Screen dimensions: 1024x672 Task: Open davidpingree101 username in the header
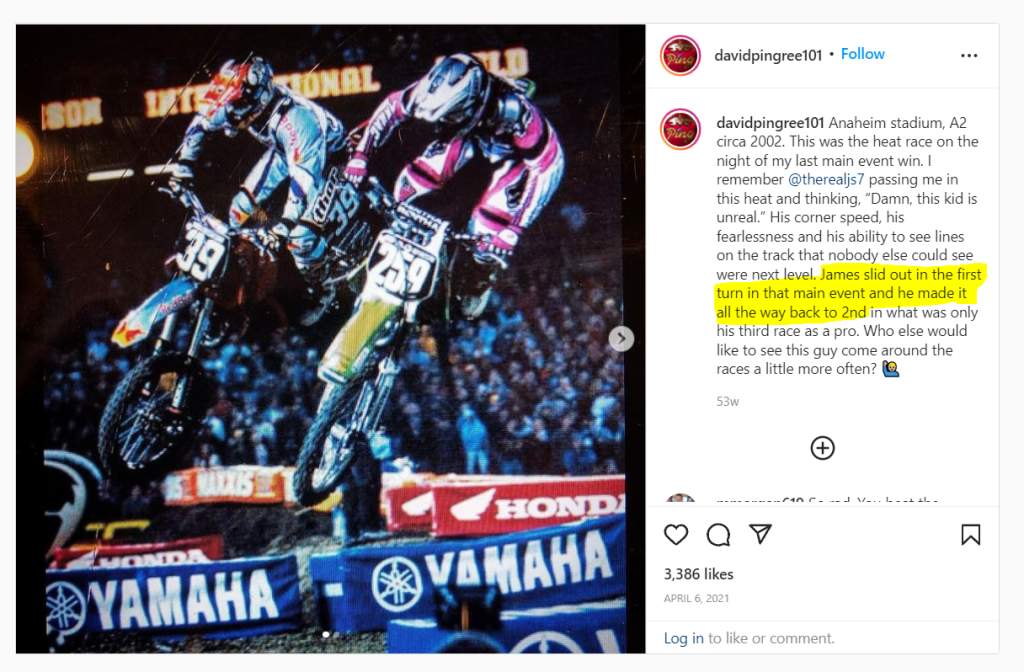(x=768, y=56)
